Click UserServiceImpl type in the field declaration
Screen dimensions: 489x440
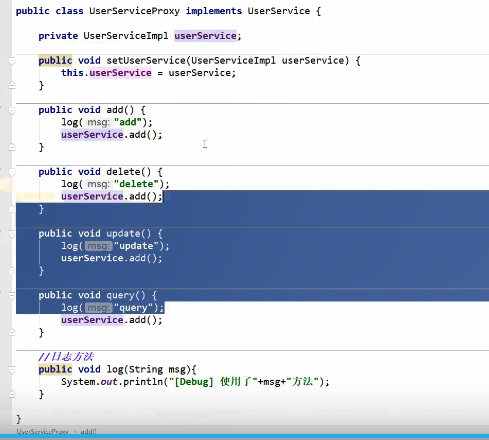(126, 36)
